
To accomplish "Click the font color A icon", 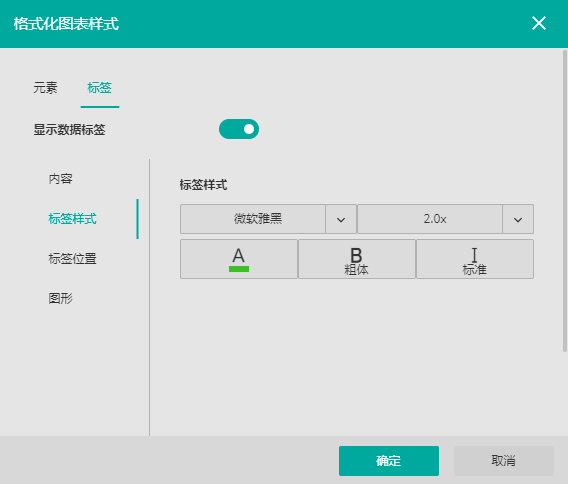I will (x=239, y=259).
